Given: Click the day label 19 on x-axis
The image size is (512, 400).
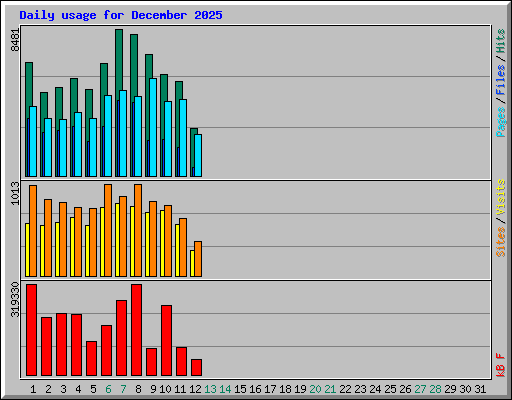Looking at the screenshot, I should 300,389.
